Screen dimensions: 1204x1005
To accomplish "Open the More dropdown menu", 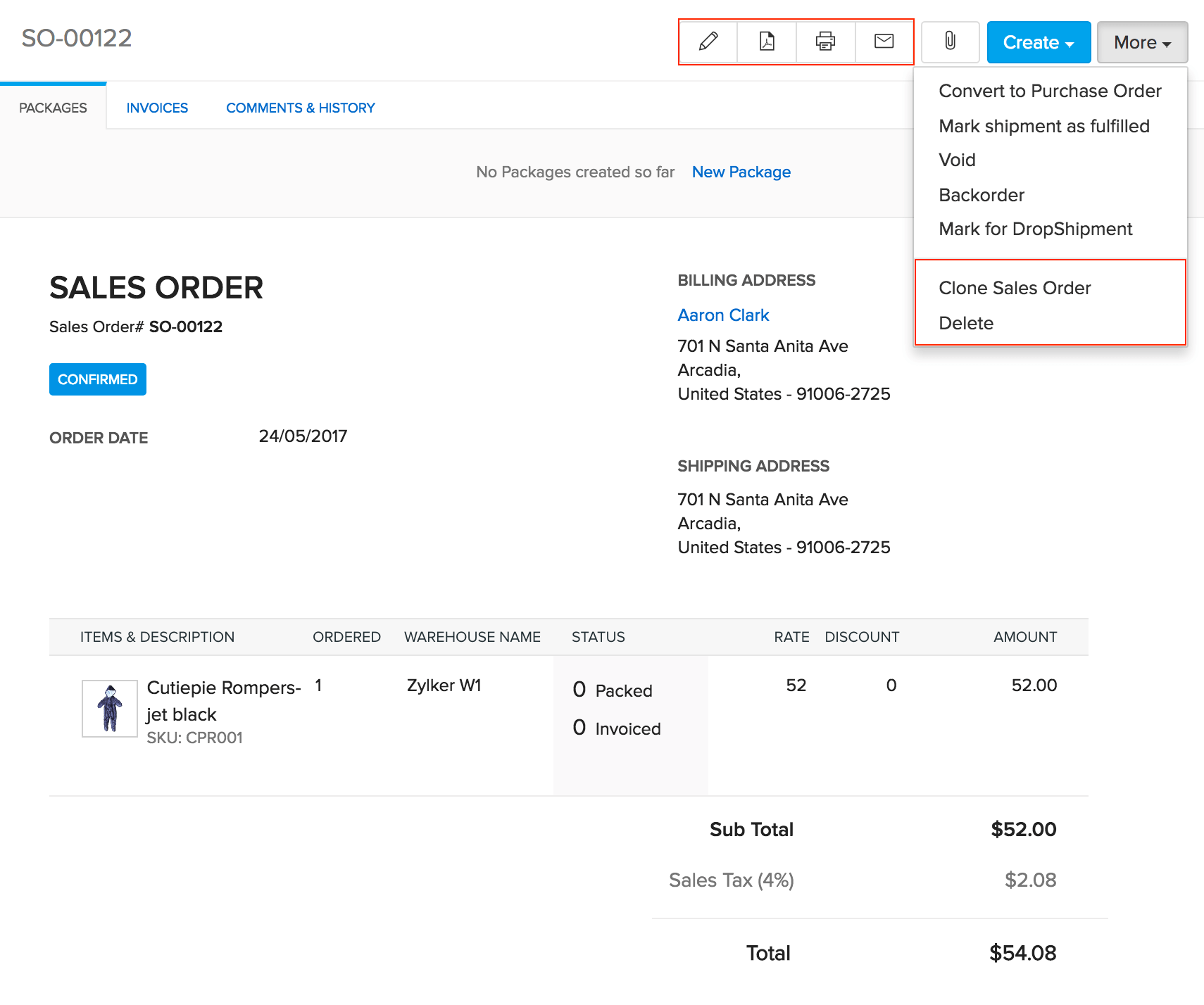I will [1141, 42].
